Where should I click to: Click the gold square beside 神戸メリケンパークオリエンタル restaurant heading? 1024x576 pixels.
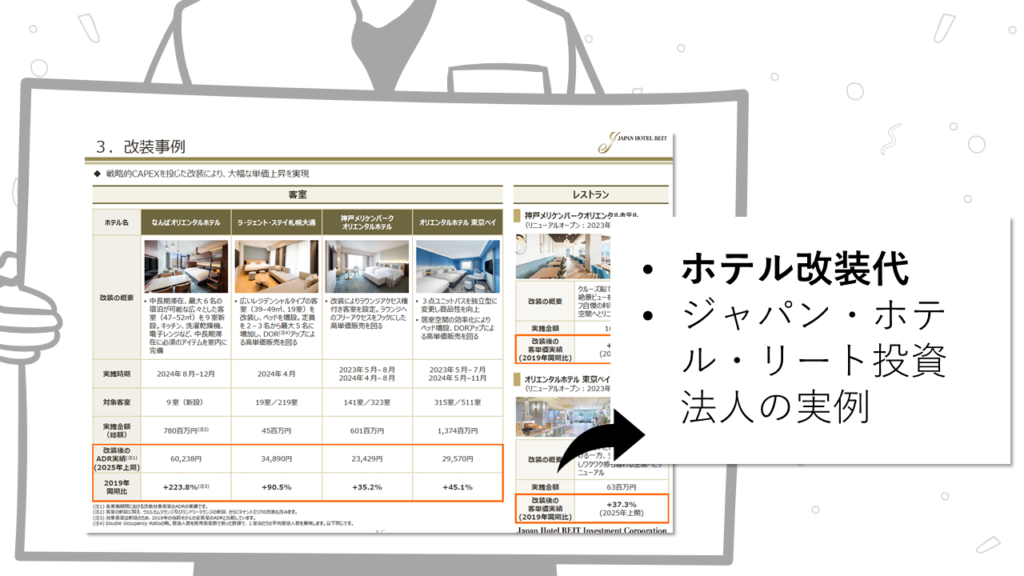519,215
